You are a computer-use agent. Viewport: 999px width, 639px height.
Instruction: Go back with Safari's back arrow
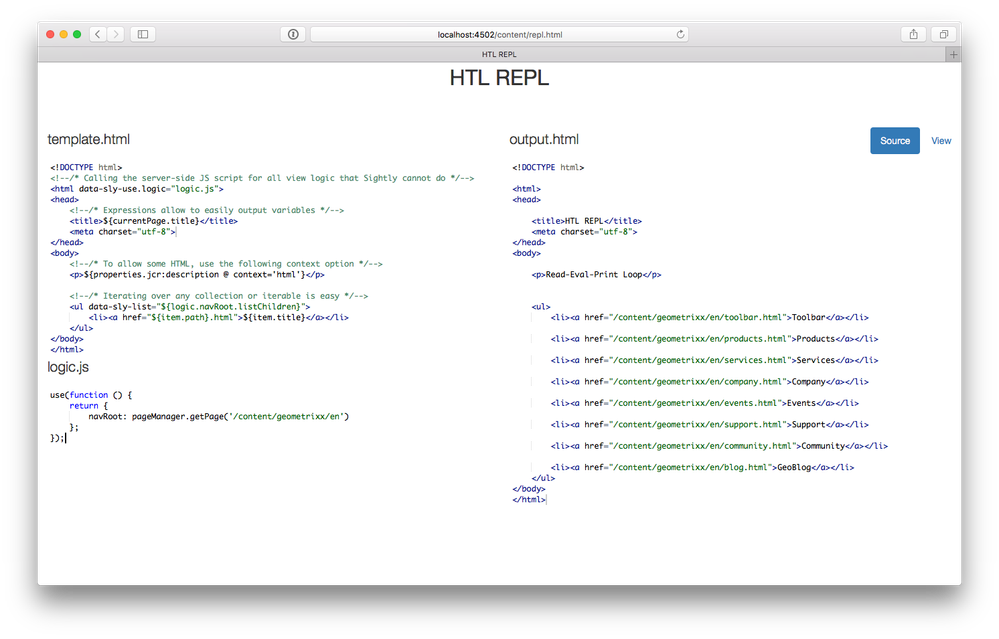click(x=98, y=34)
